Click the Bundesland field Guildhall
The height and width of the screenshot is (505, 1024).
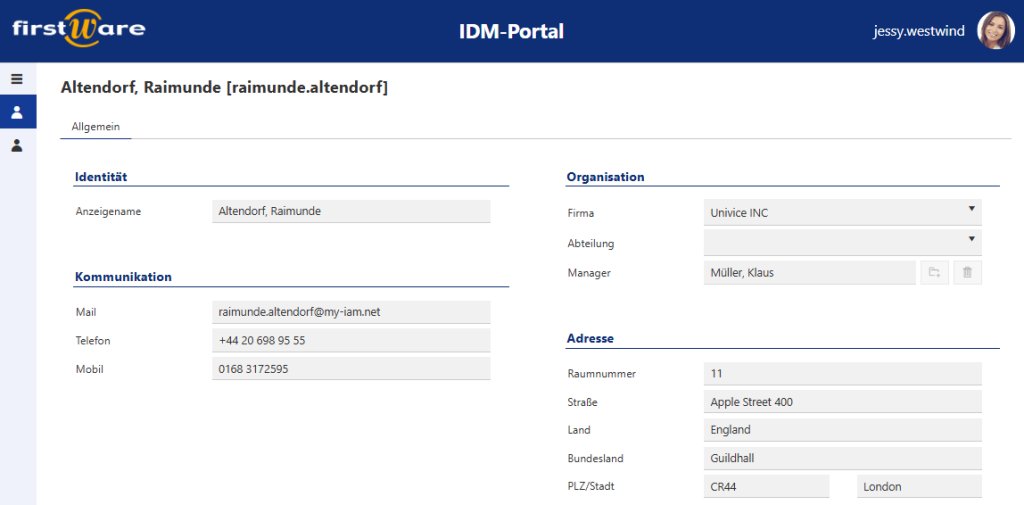[x=842, y=458]
